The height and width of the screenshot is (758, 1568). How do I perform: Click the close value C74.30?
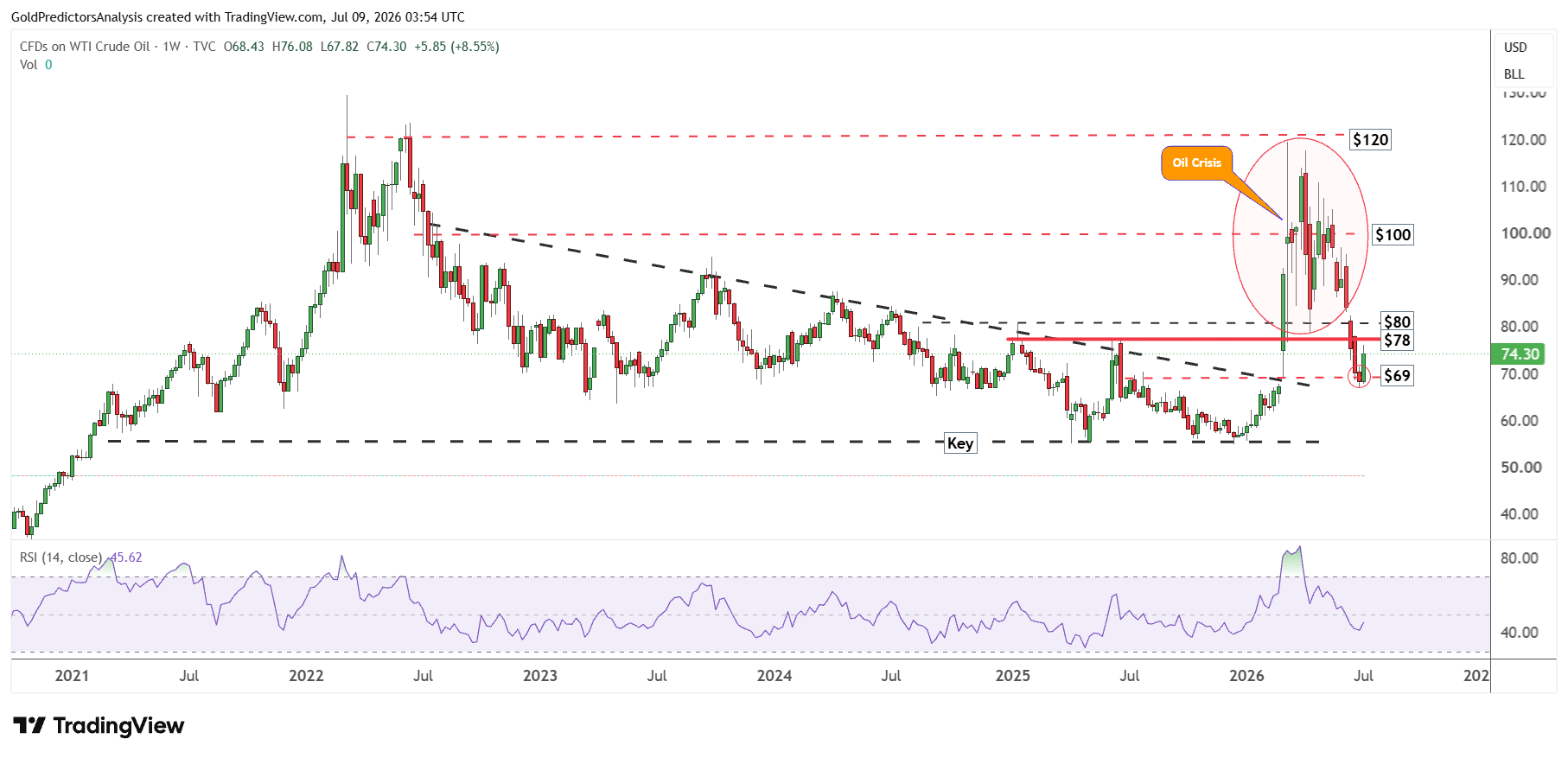[x=386, y=47]
